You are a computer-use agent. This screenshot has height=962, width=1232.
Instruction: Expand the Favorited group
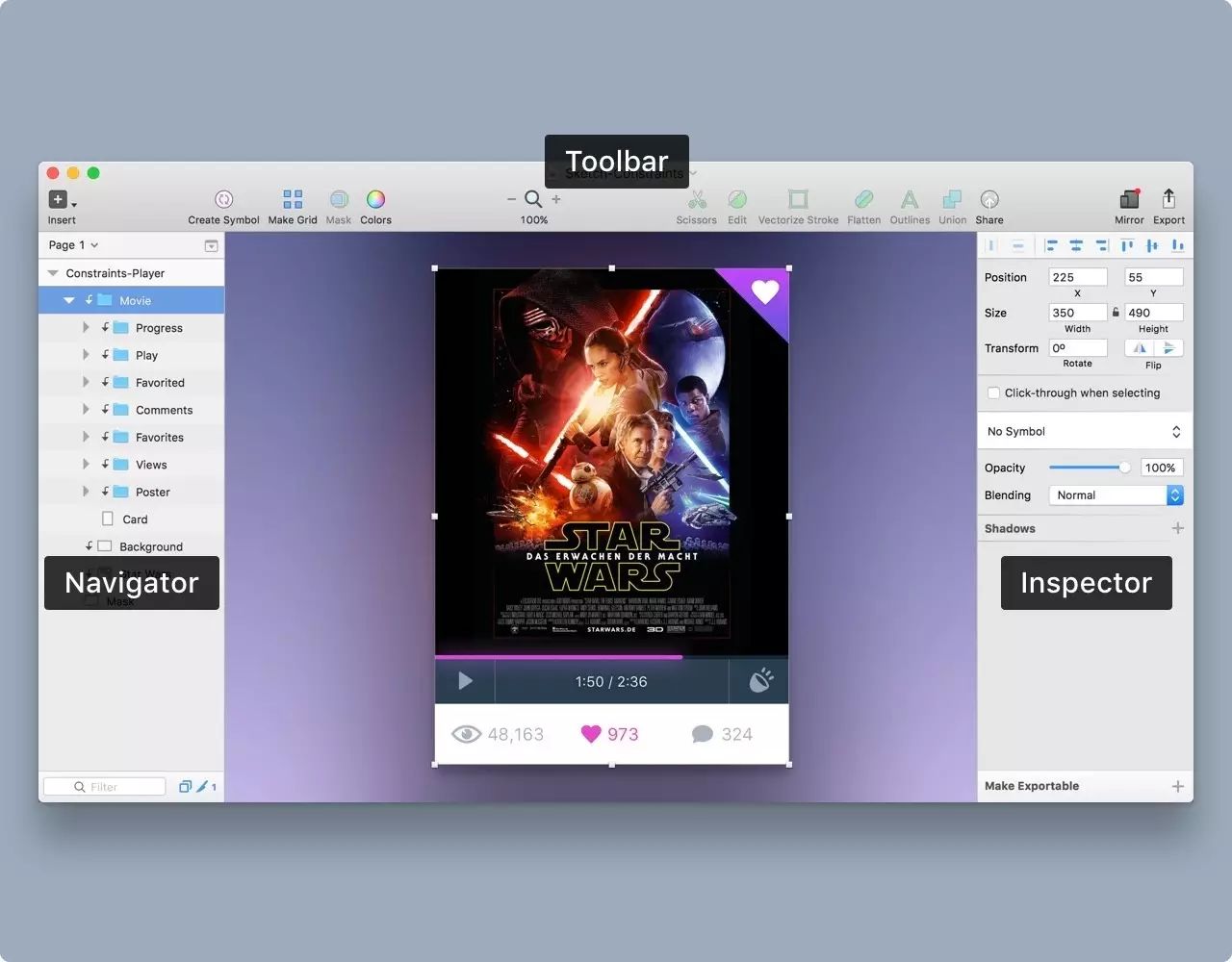click(86, 382)
